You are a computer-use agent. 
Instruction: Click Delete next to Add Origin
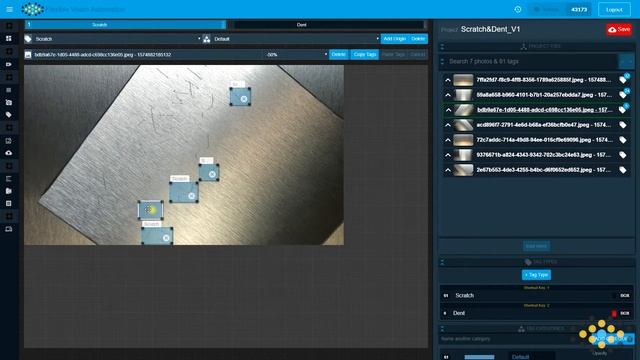418,39
